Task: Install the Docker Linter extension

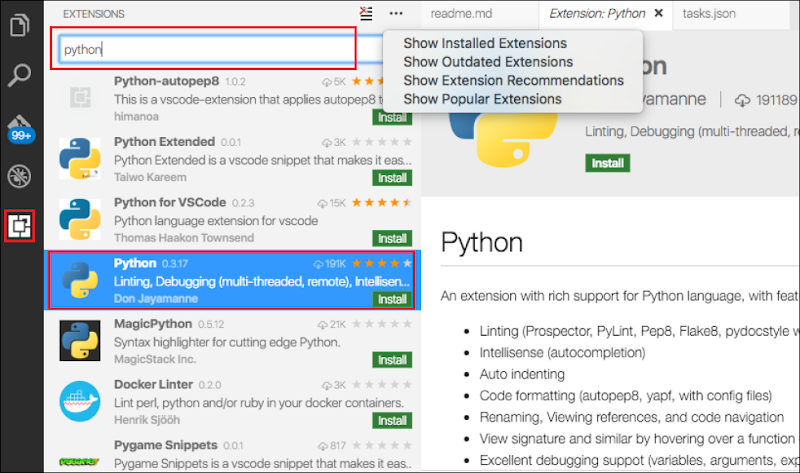Action: pos(392,421)
